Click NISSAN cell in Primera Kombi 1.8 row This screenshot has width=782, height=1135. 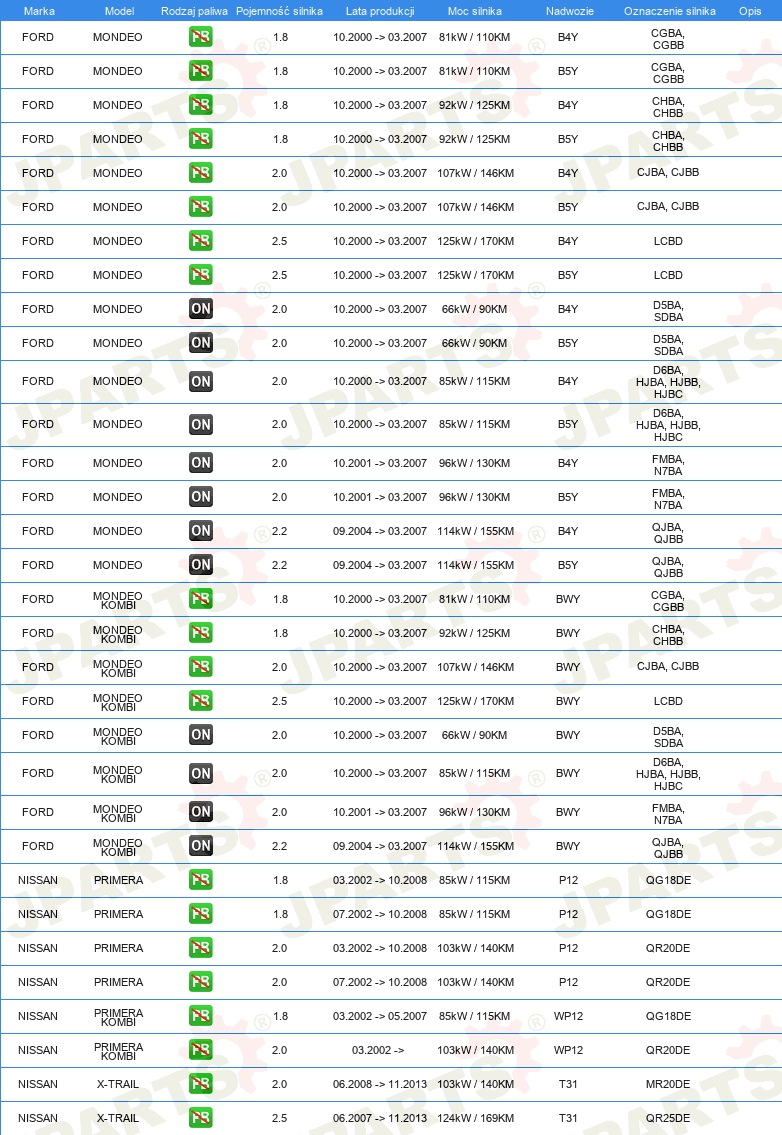38,1016
